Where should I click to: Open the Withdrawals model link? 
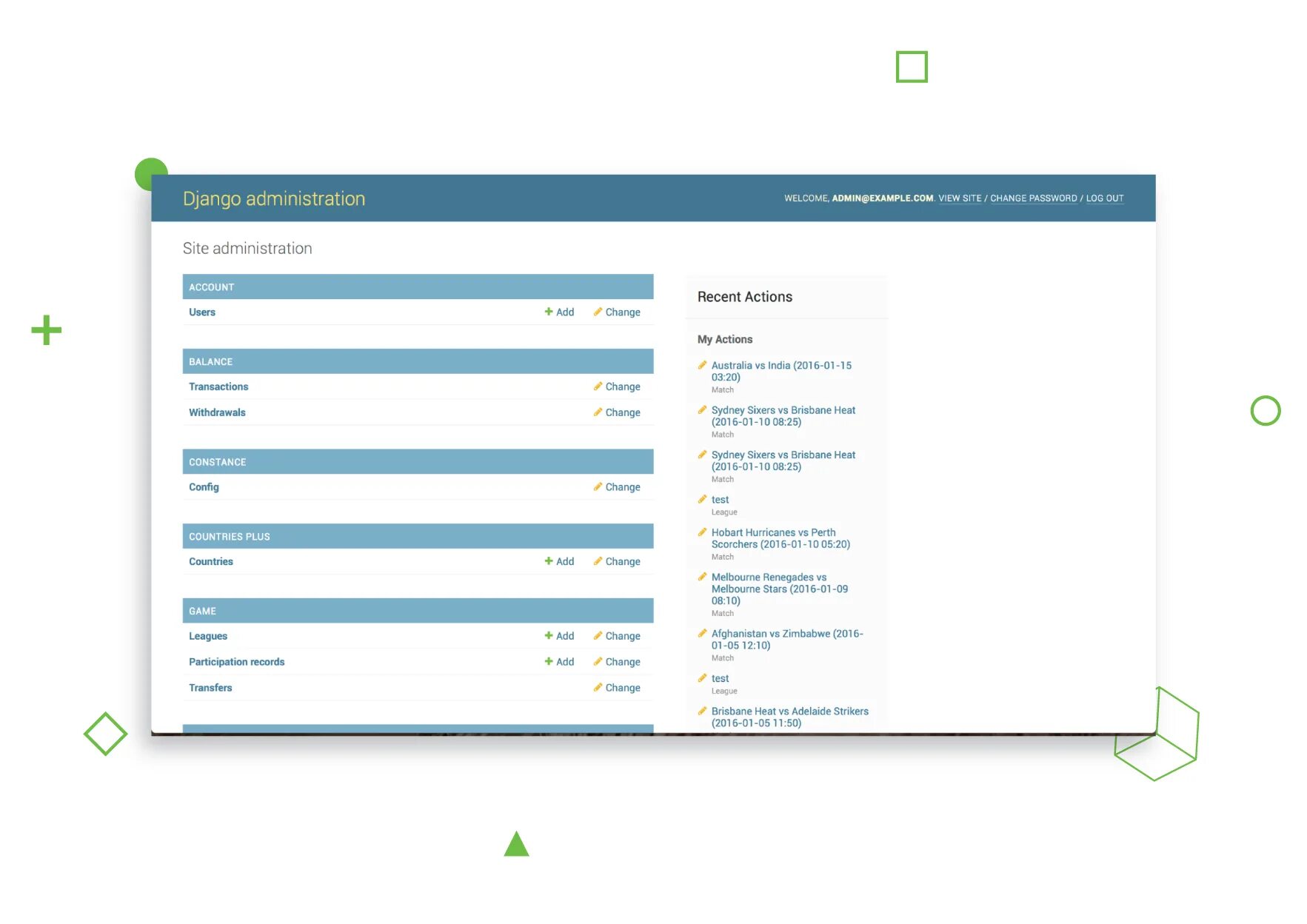tap(217, 412)
